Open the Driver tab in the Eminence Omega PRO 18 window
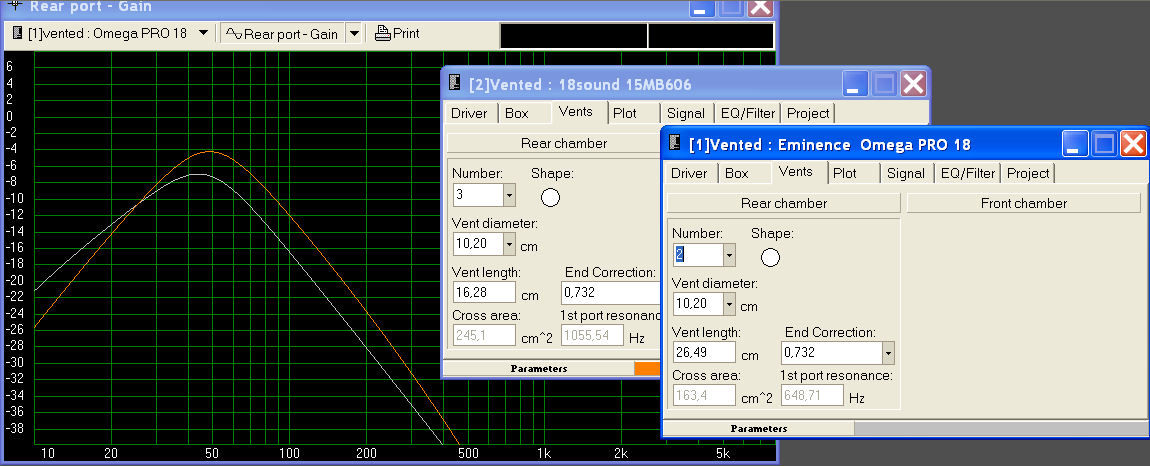 point(689,173)
